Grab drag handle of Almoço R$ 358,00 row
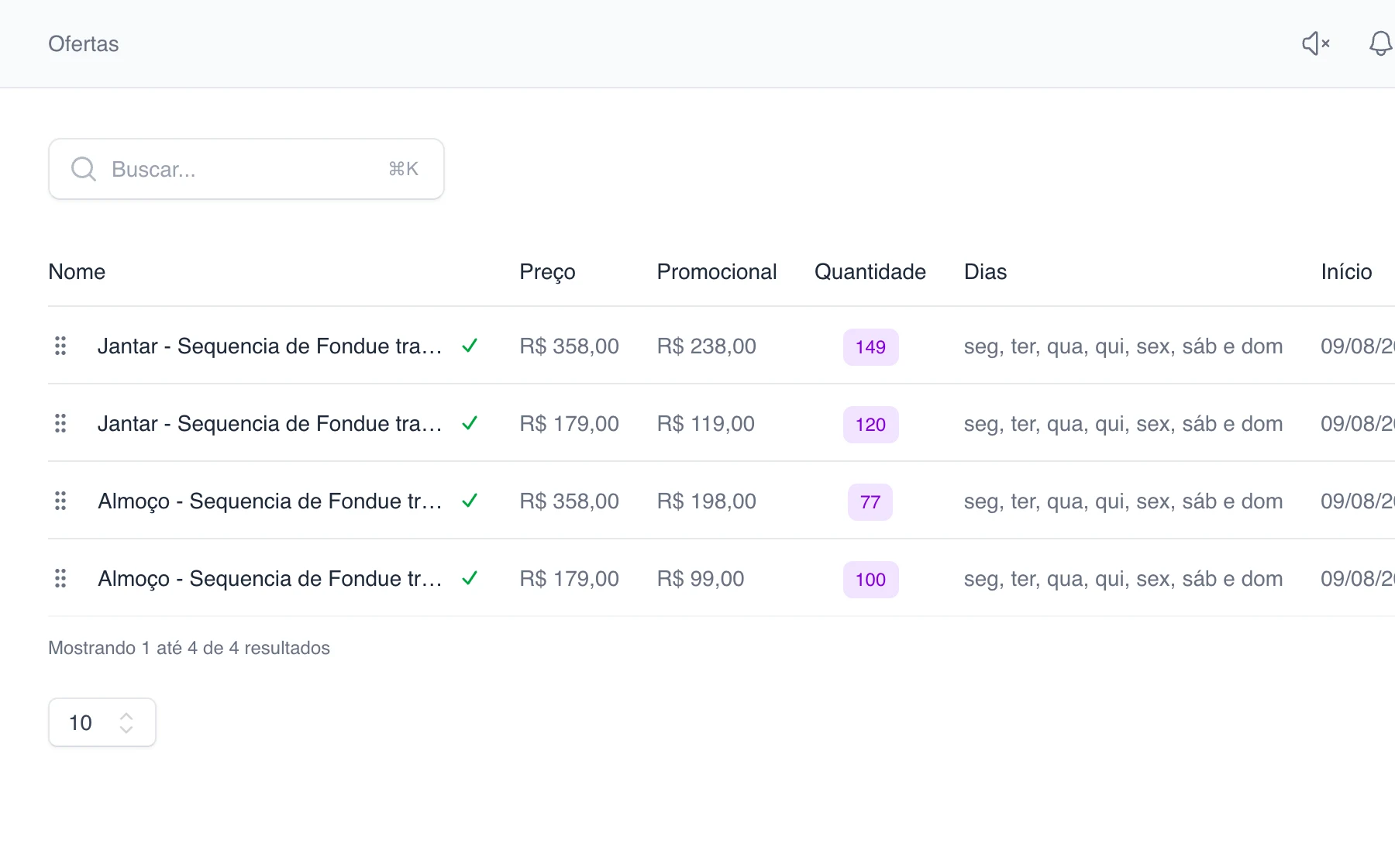Image resolution: width=1395 pixels, height=868 pixels. pyautogui.click(x=60, y=501)
